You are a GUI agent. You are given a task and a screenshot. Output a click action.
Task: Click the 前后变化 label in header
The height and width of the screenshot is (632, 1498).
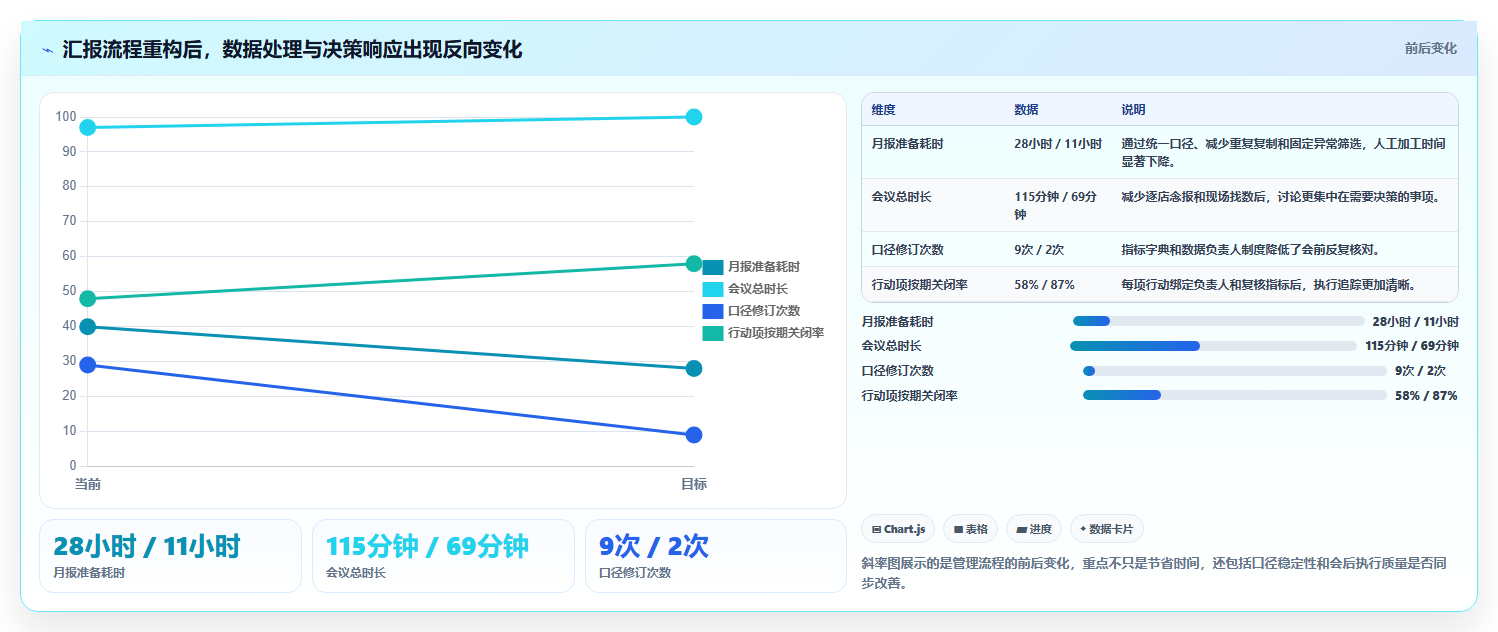tap(1430, 48)
